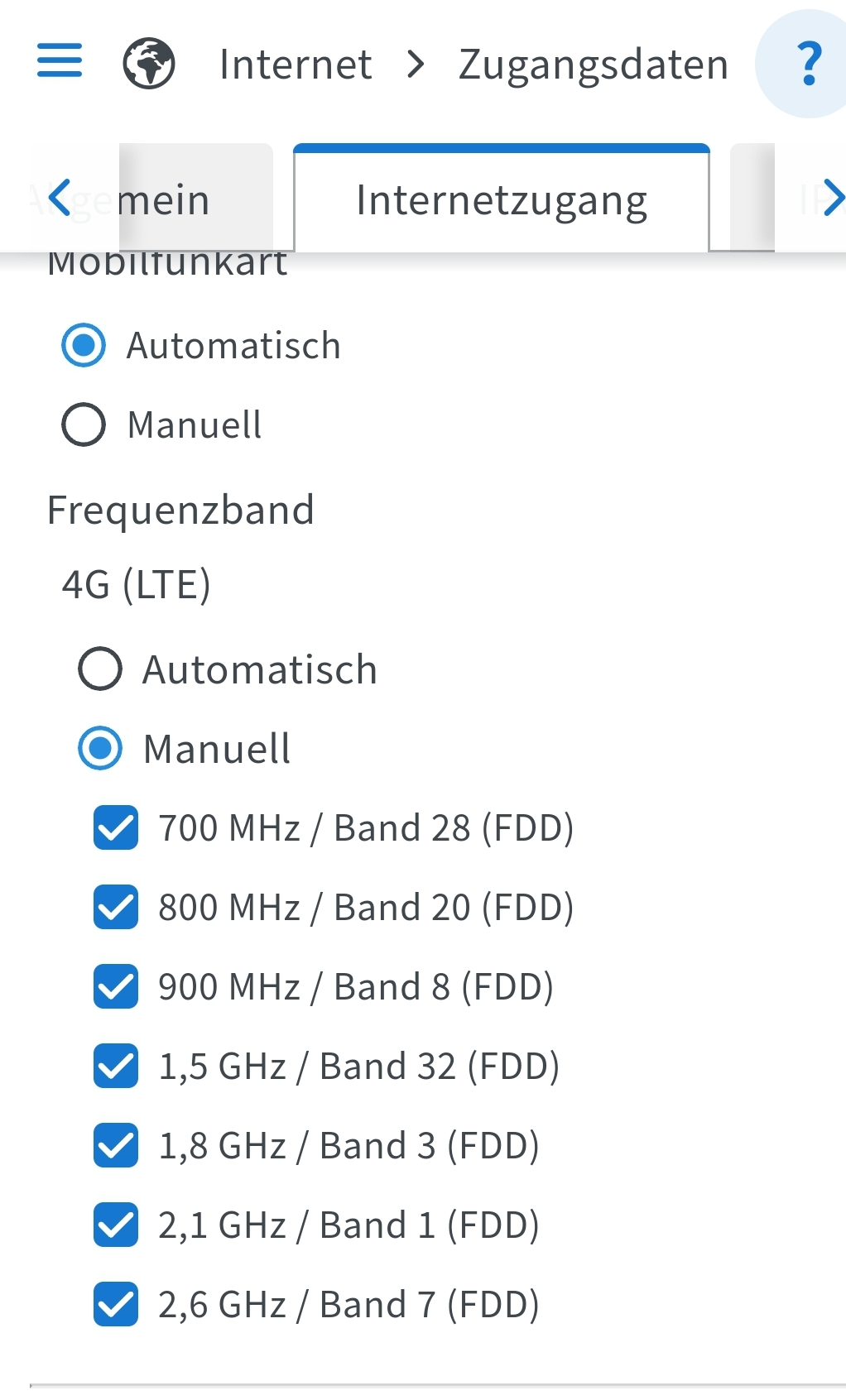The height and width of the screenshot is (1400, 846).
Task: Open the hamburger navigation menu
Action: 60,60
